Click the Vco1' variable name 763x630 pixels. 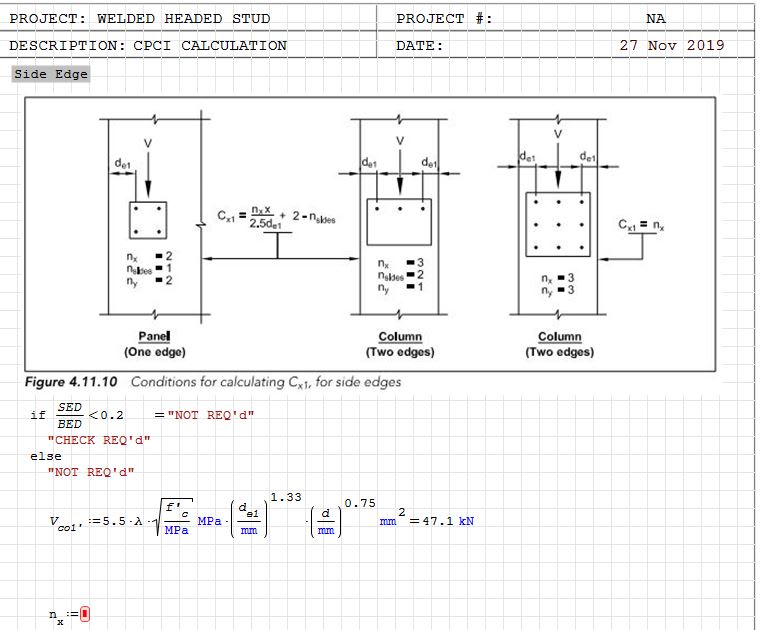coord(66,523)
